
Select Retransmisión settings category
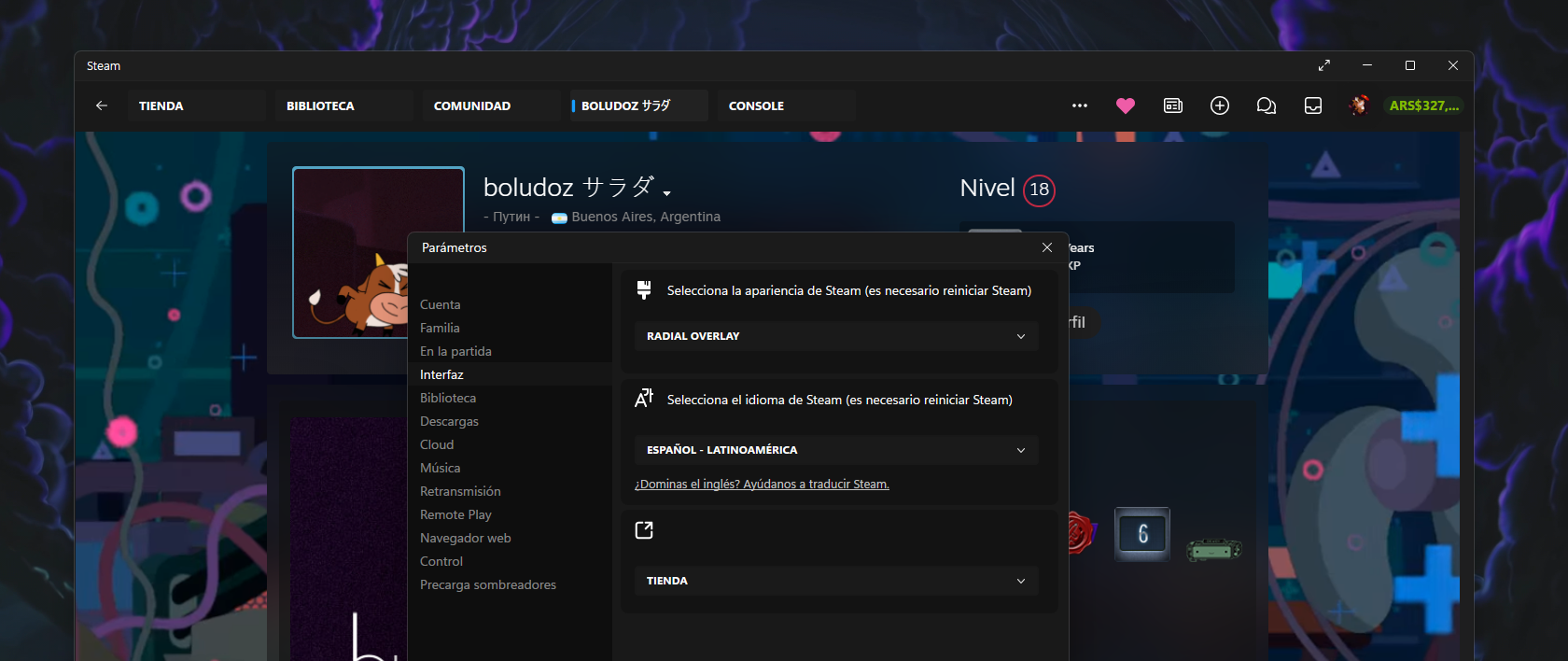tap(510, 491)
